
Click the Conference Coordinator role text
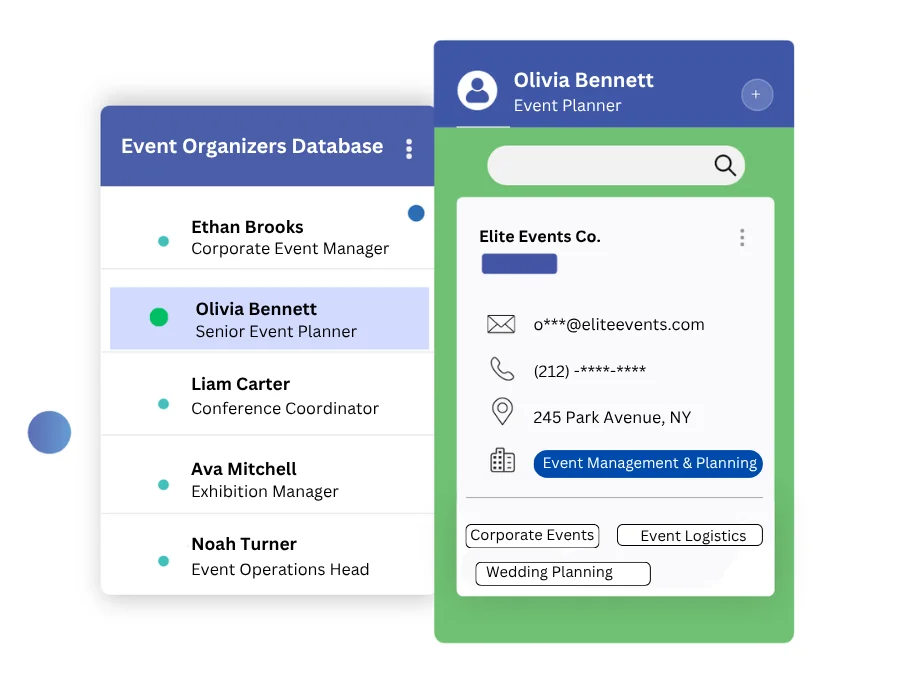(285, 409)
